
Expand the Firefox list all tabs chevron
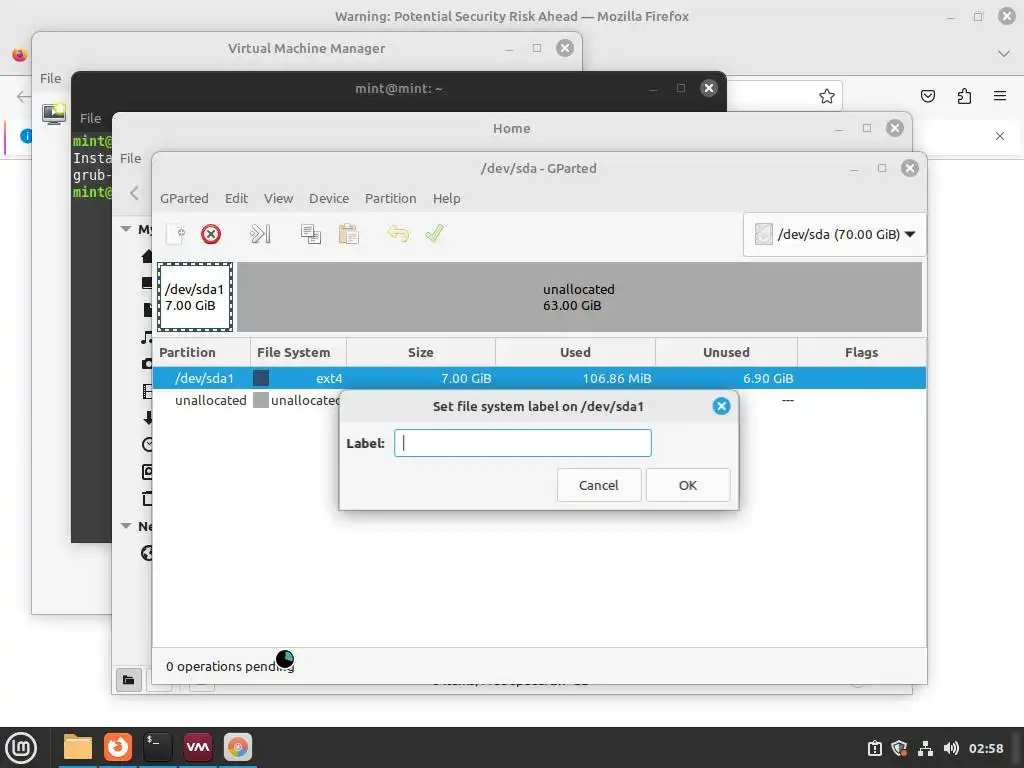click(1004, 54)
